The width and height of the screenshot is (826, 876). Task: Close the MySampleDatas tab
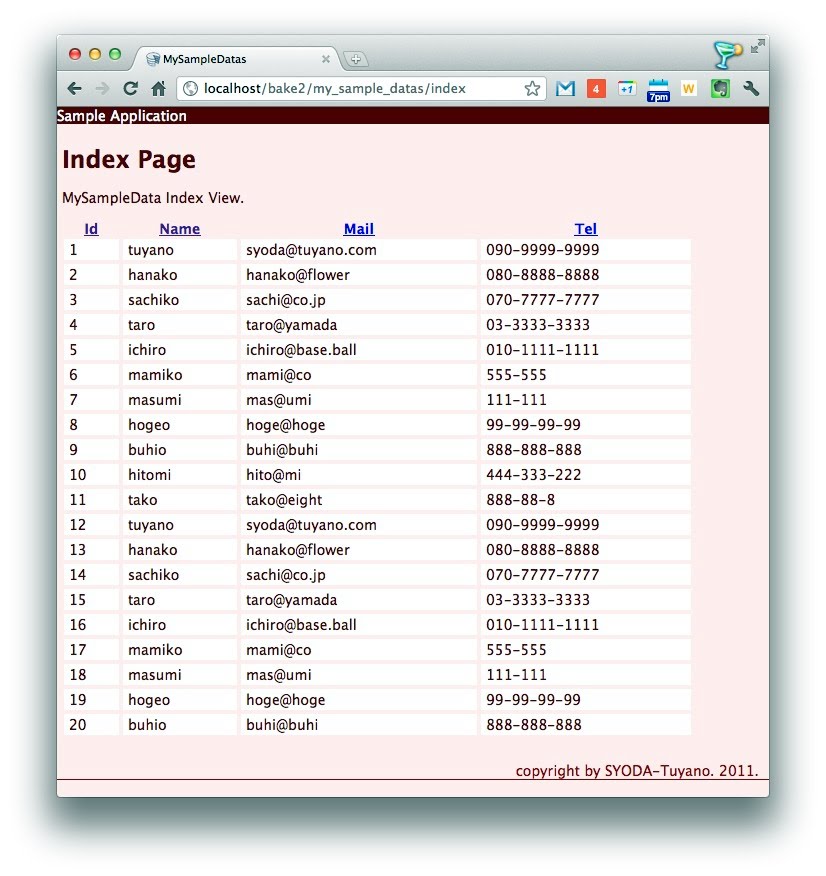[x=326, y=60]
